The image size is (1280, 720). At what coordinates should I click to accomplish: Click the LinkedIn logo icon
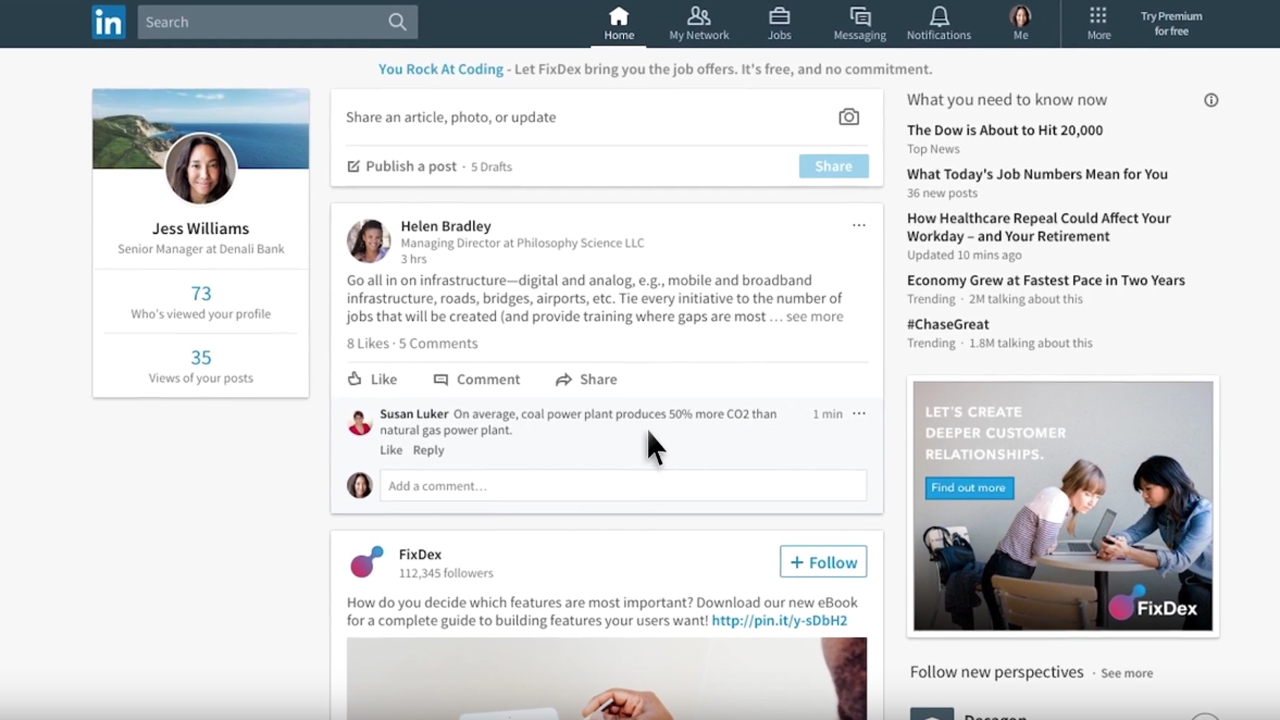click(x=108, y=22)
